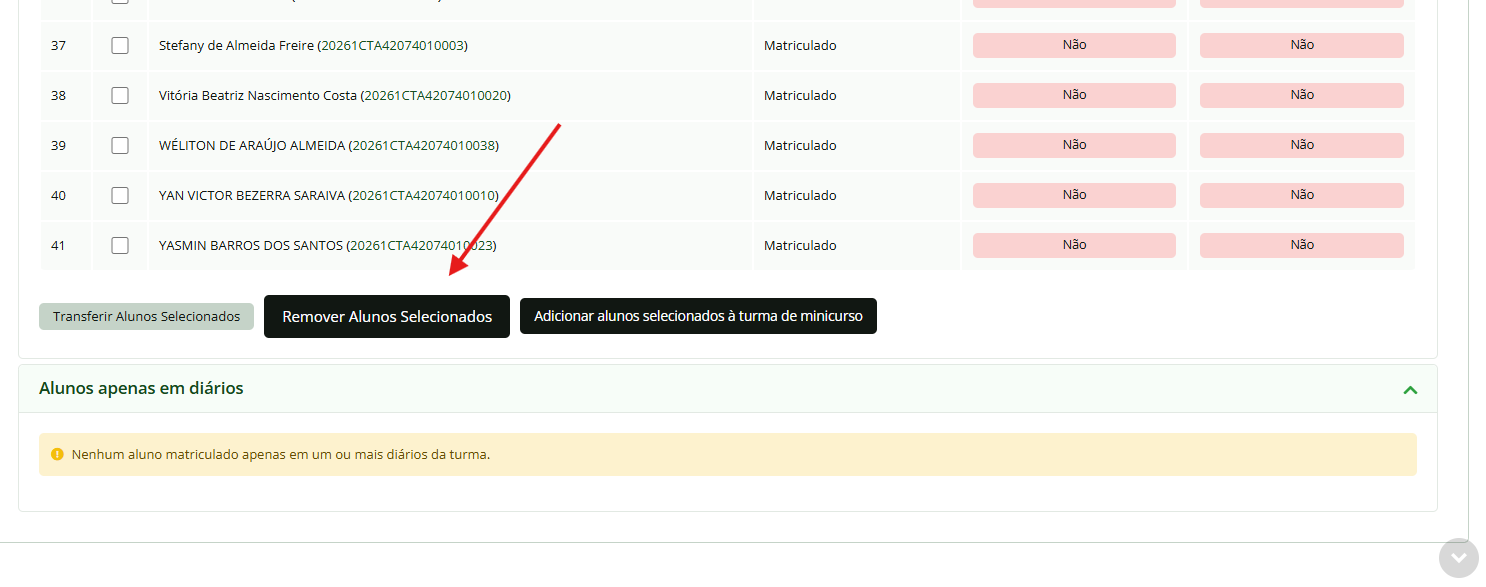Tick the checkbox for Vitória Beatriz Nascimento Costa
The image size is (1486, 587).
coord(120,95)
